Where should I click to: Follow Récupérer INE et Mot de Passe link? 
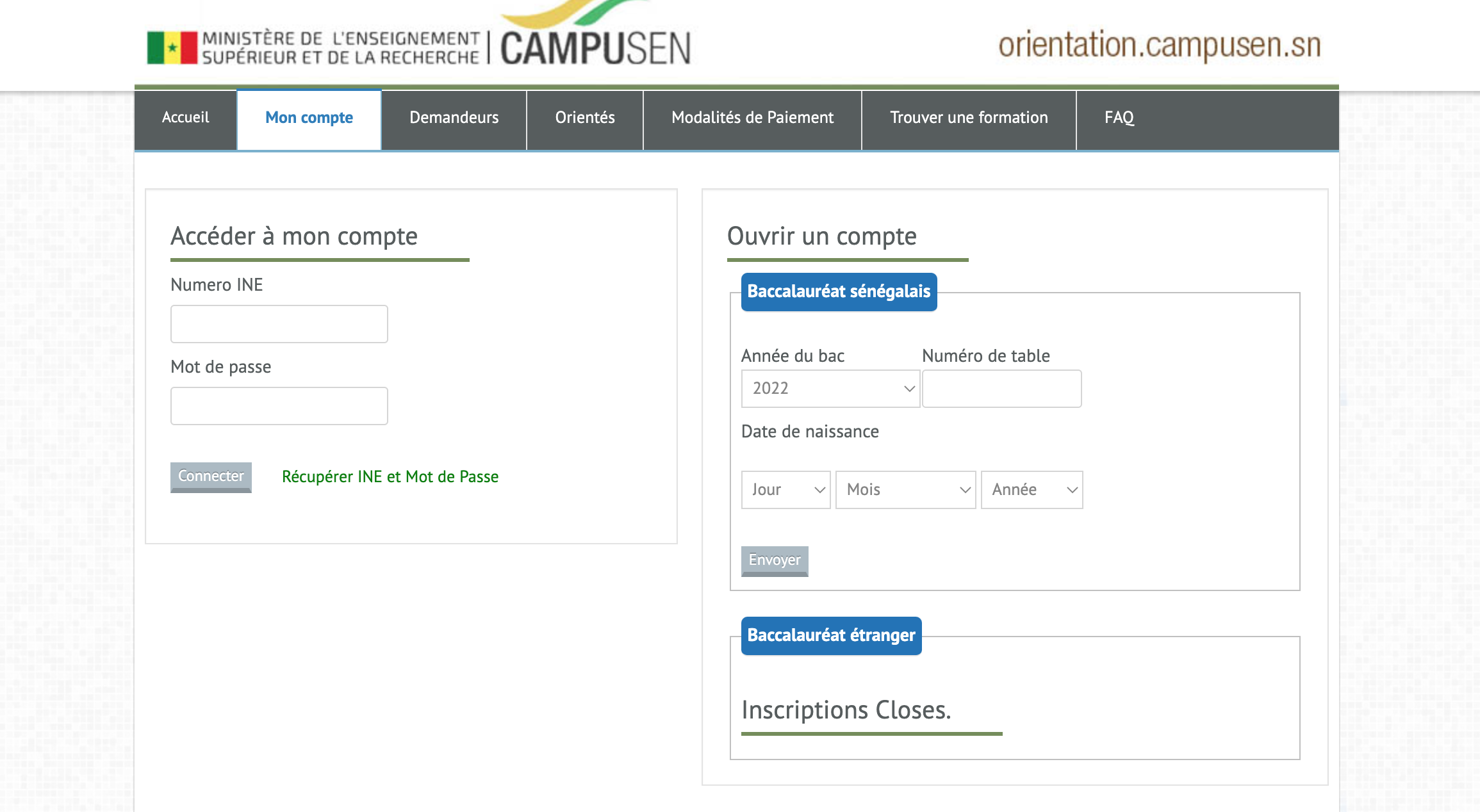pos(390,477)
